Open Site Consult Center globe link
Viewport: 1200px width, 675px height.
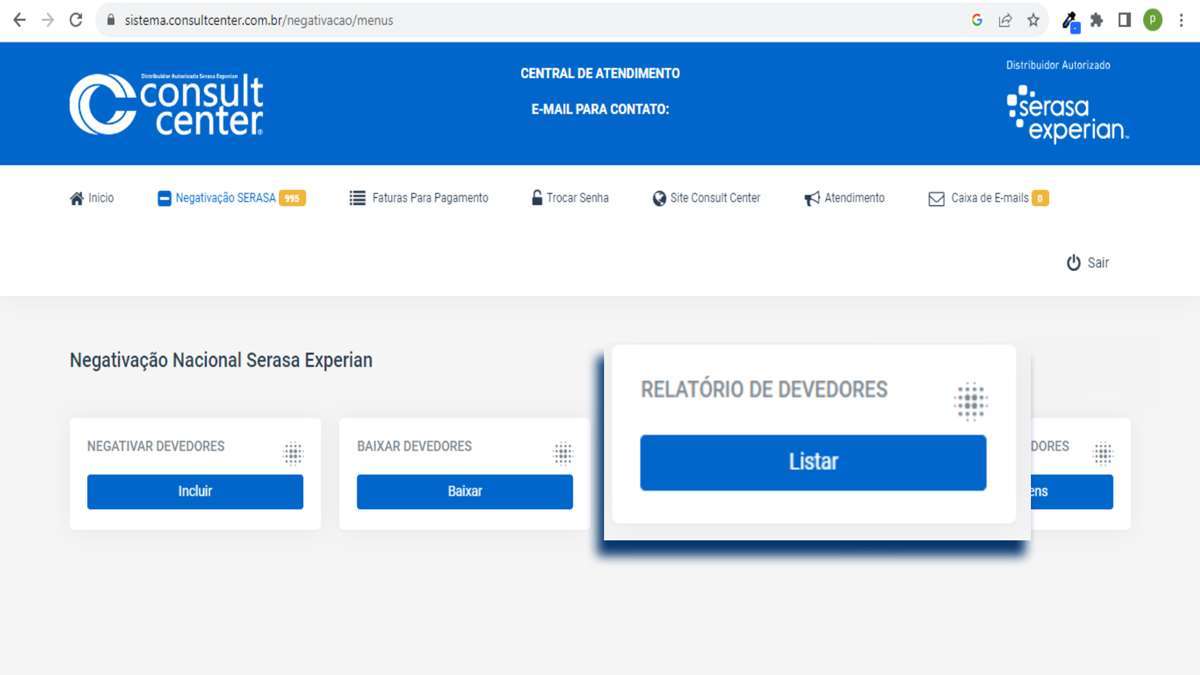[x=706, y=198]
